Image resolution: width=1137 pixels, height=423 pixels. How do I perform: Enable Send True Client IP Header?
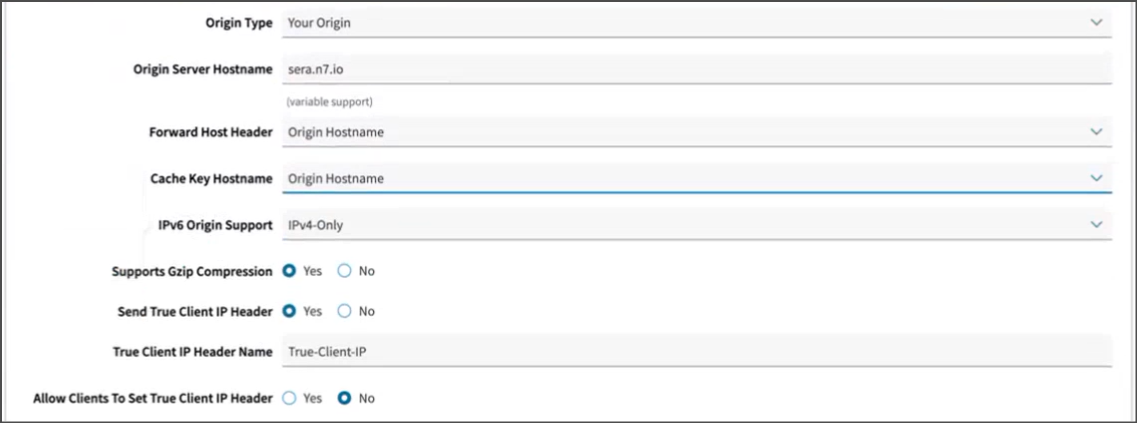[x=289, y=311]
